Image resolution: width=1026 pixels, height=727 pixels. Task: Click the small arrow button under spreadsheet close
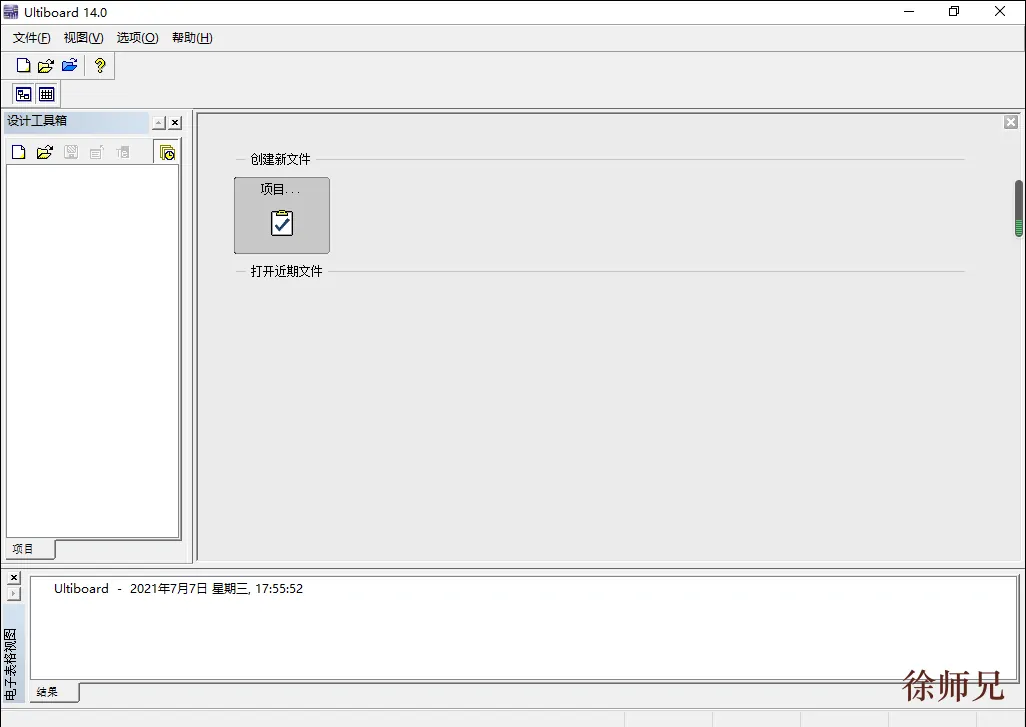point(14,594)
